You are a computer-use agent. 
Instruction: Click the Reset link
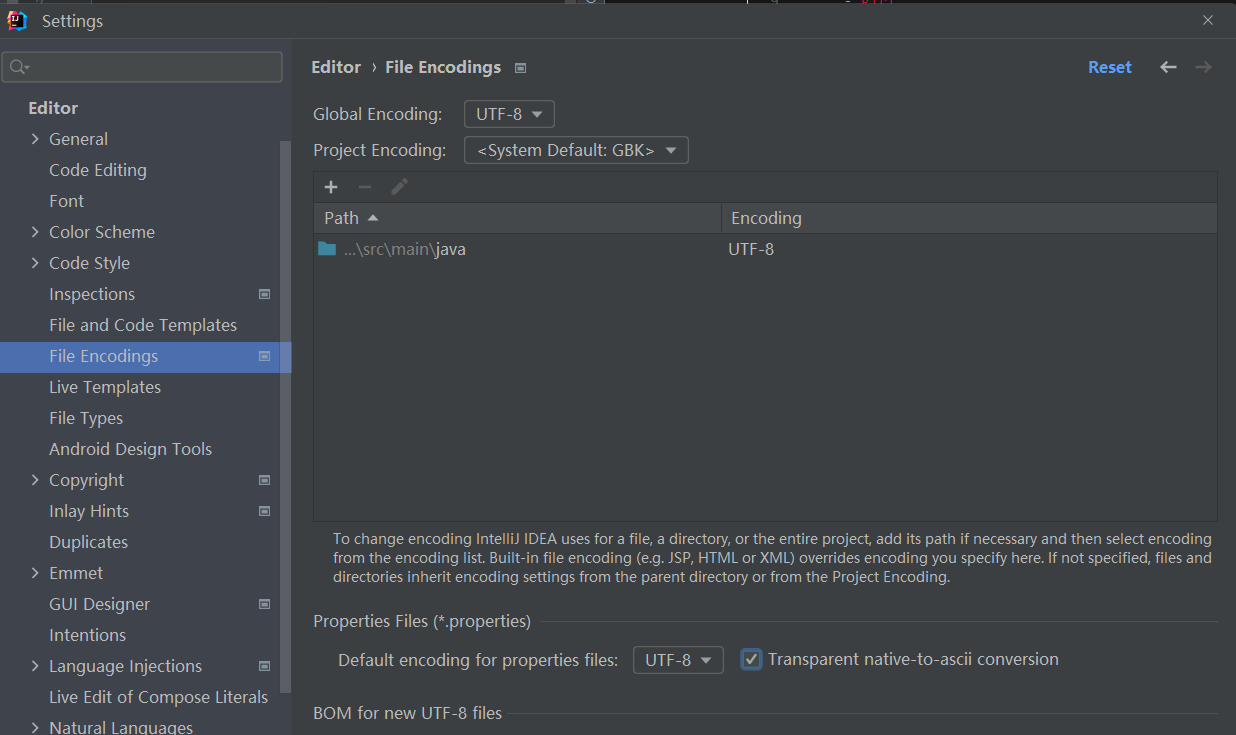(1110, 67)
